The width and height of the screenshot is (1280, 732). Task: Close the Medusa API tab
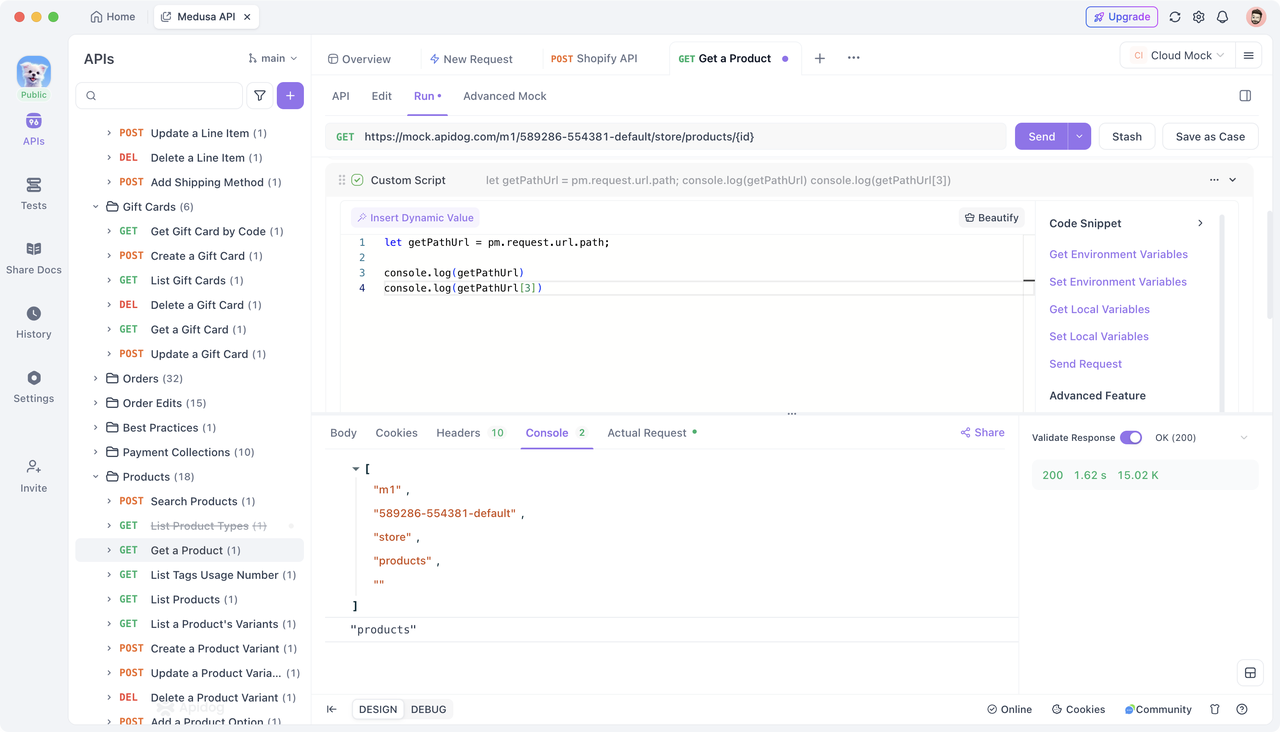247,17
